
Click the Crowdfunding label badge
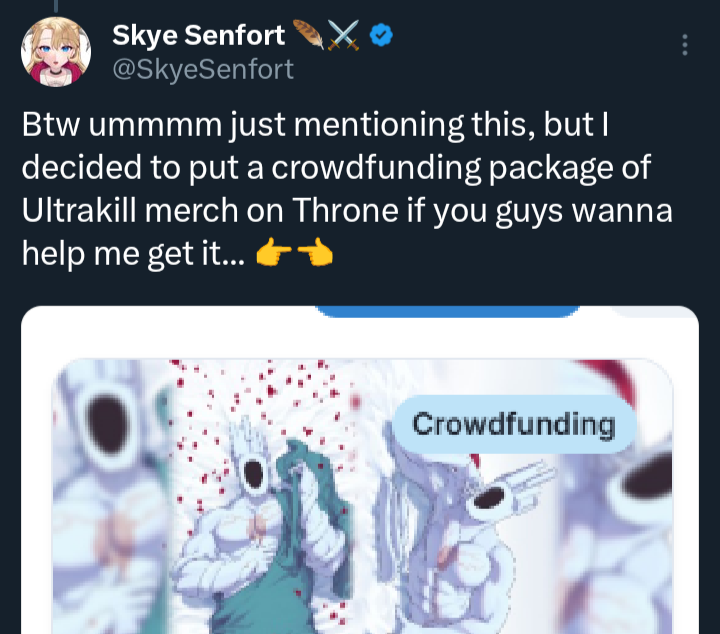(x=514, y=424)
